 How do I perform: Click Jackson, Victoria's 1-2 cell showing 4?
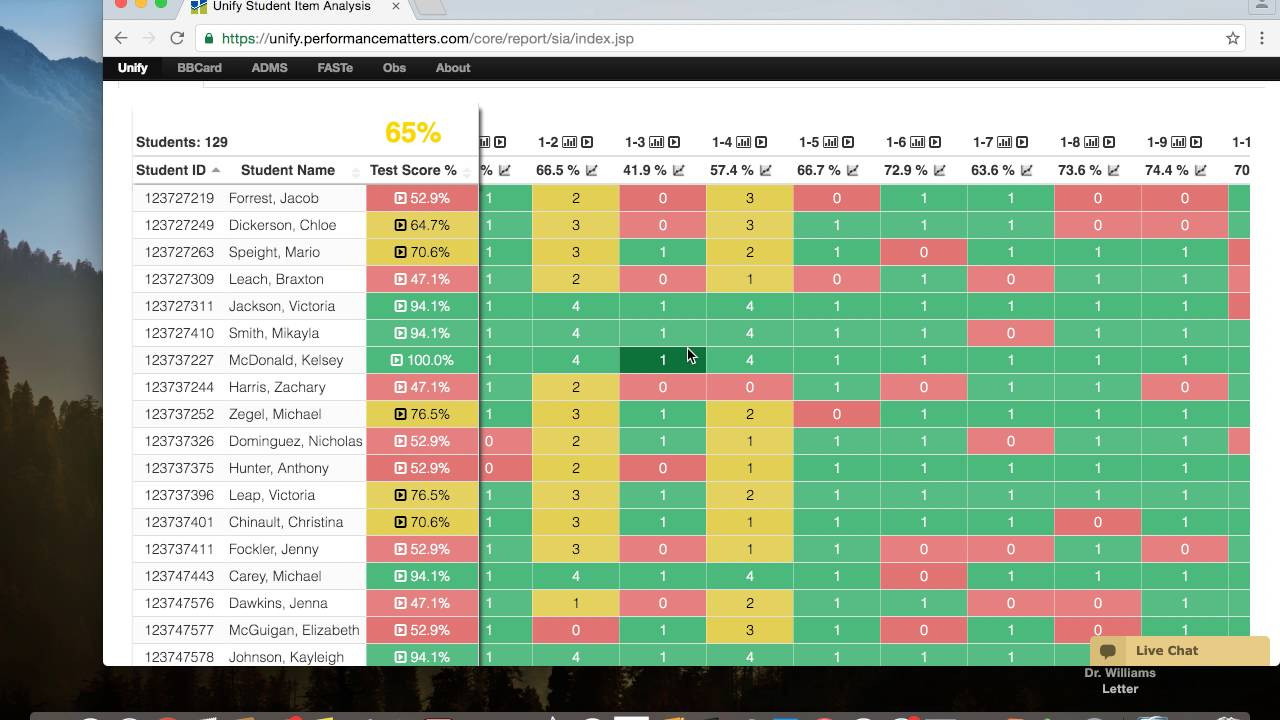575,306
